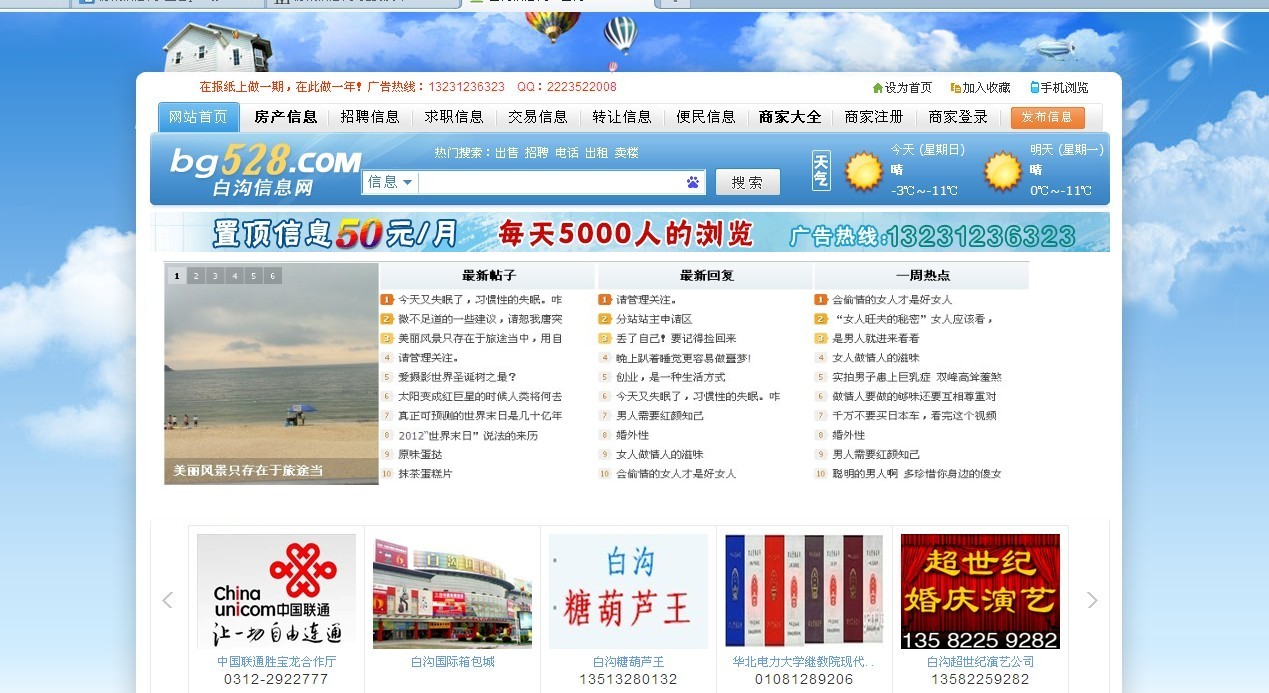Open the 信息 search type dropdown

pos(390,182)
